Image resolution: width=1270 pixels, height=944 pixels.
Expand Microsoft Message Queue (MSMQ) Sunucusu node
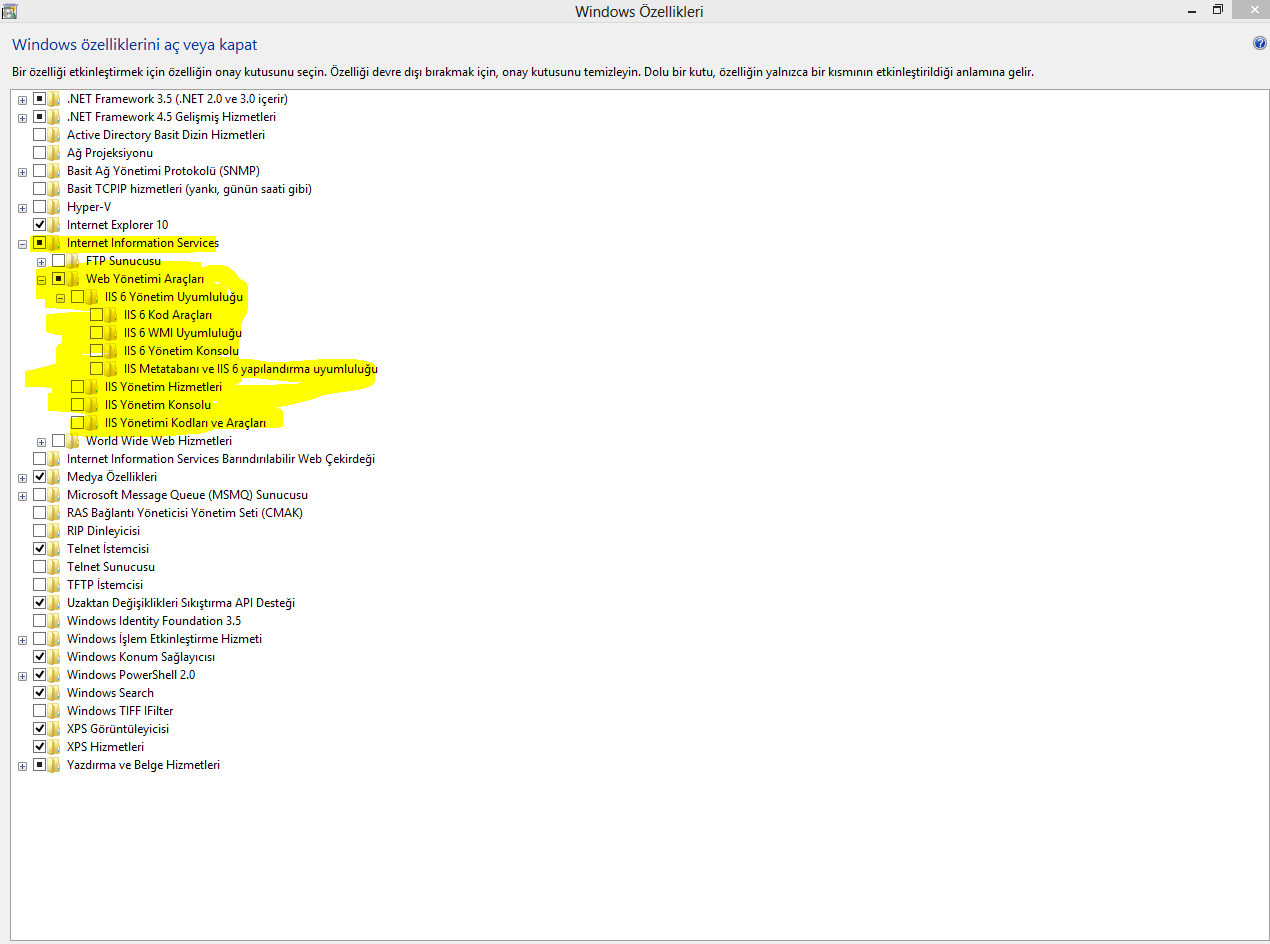(x=22, y=496)
